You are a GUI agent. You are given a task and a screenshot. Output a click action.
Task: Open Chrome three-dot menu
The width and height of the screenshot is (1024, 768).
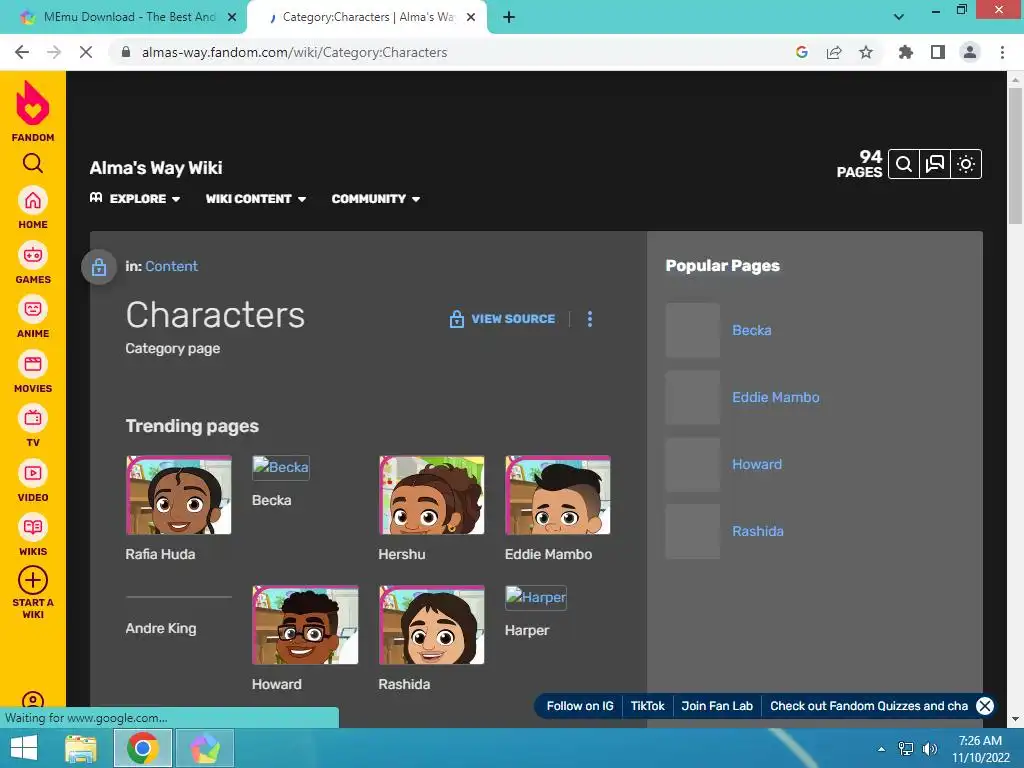click(x=1002, y=52)
